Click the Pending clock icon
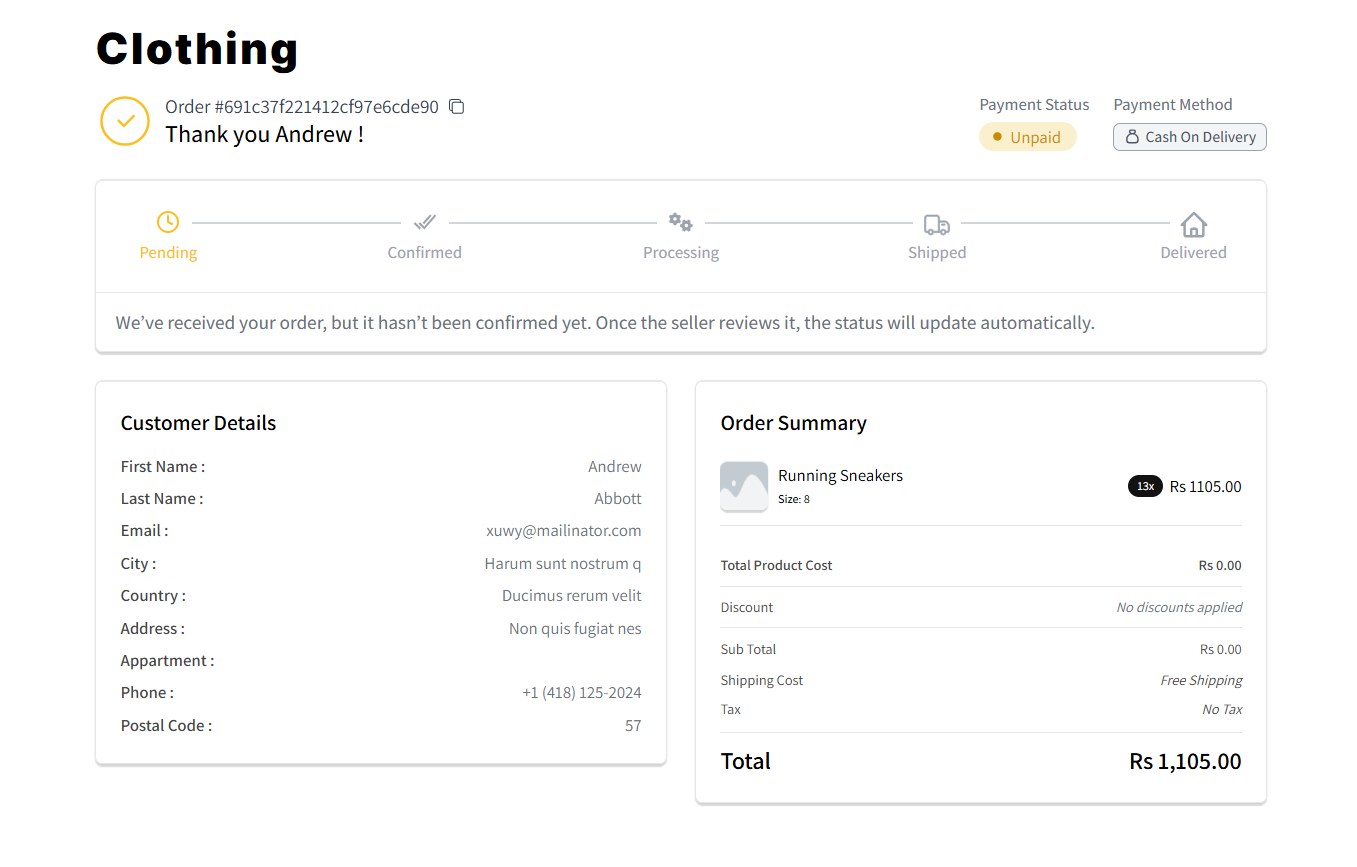The width and height of the screenshot is (1357, 867). (168, 222)
